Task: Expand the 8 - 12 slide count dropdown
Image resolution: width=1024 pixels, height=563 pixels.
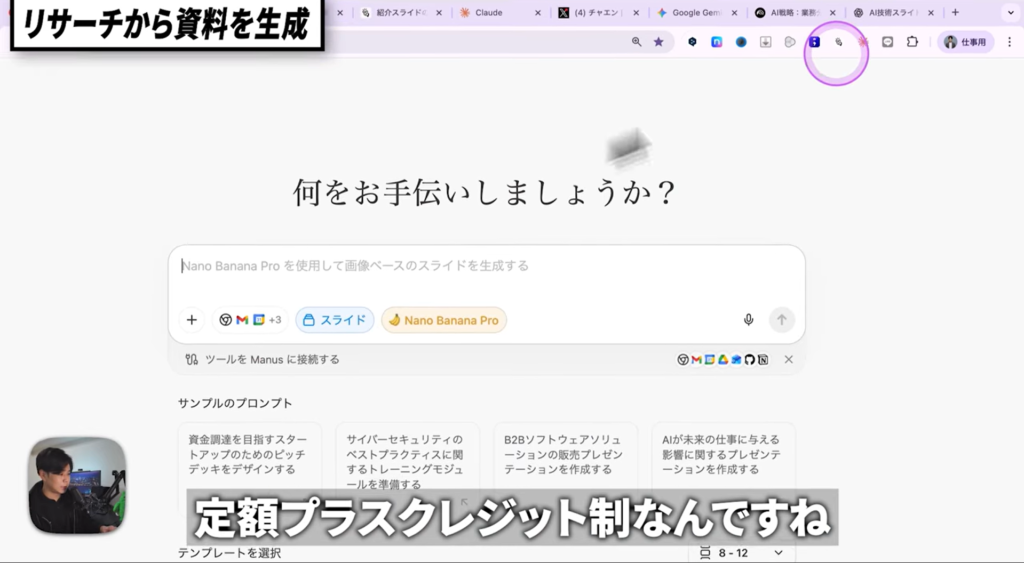Action: pyautogui.click(x=741, y=552)
